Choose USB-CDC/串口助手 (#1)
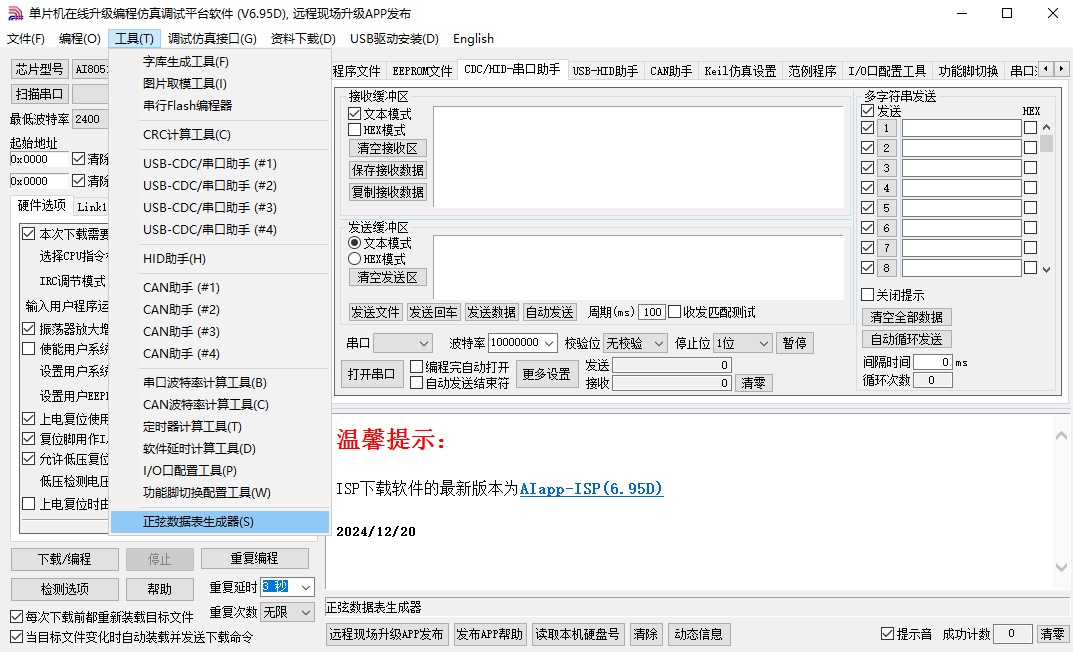This screenshot has height=652, width=1073. click(x=220, y=164)
